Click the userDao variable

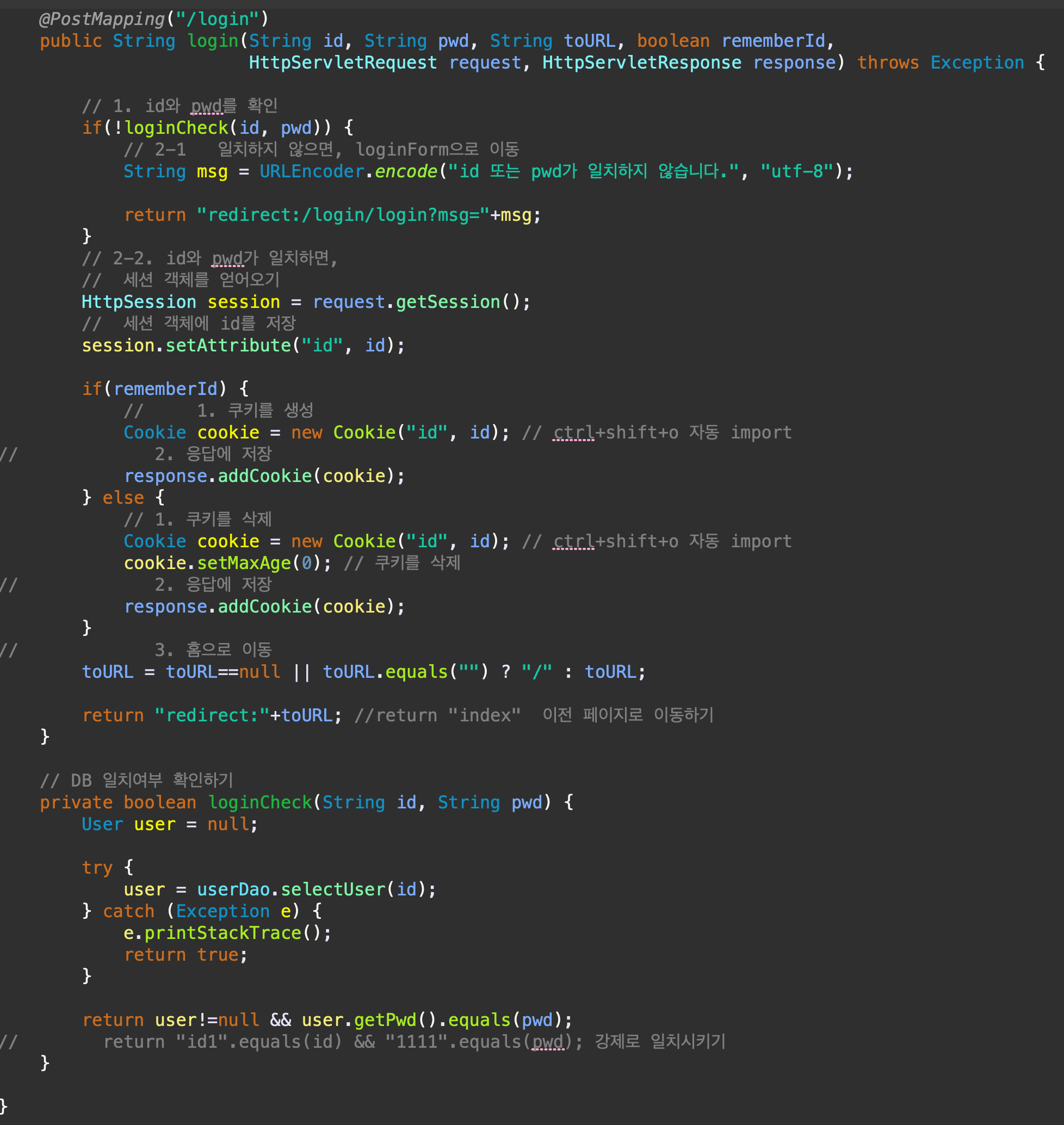pos(233,889)
